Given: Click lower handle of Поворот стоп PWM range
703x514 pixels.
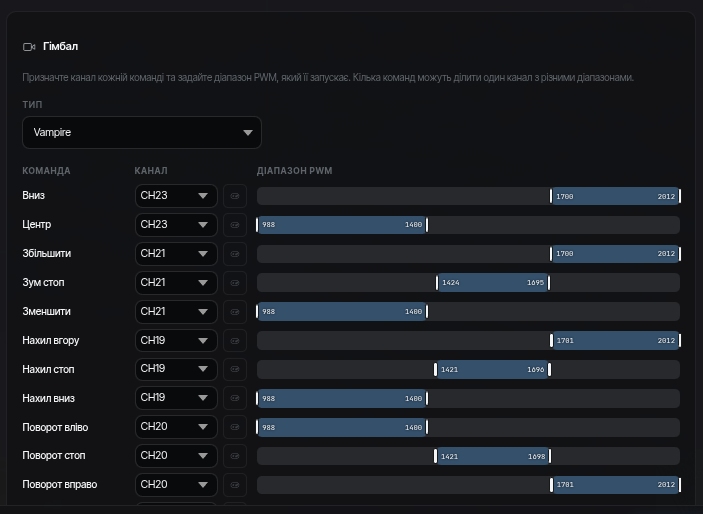Looking at the screenshot, I should click(x=435, y=456).
